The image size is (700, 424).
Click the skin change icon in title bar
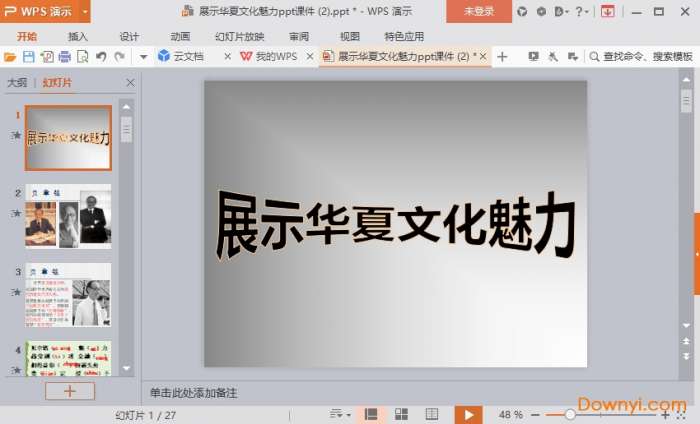point(522,12)
